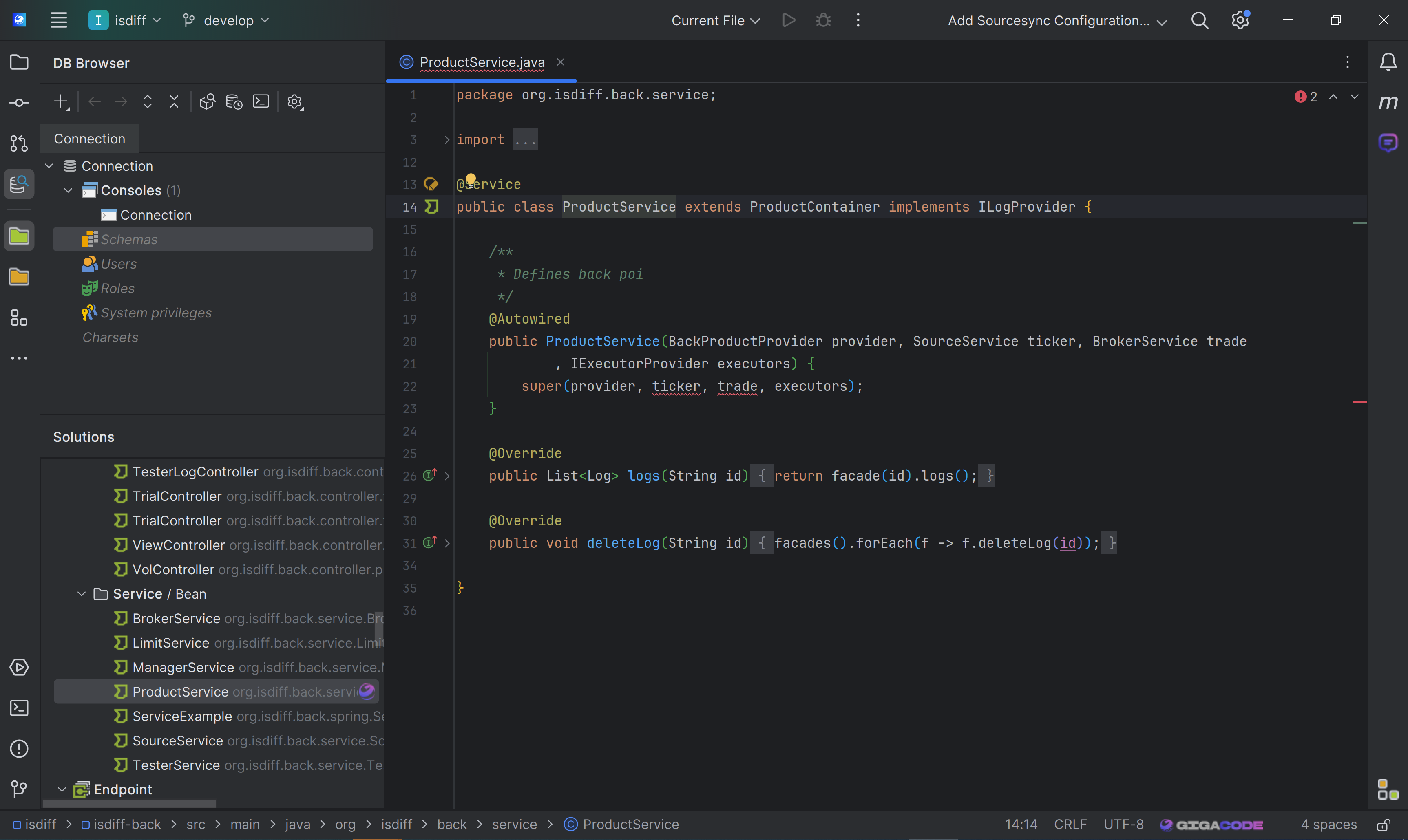1408x840 pixels.
Task: Close the ProductService.java tab
Action: point(561,62)
